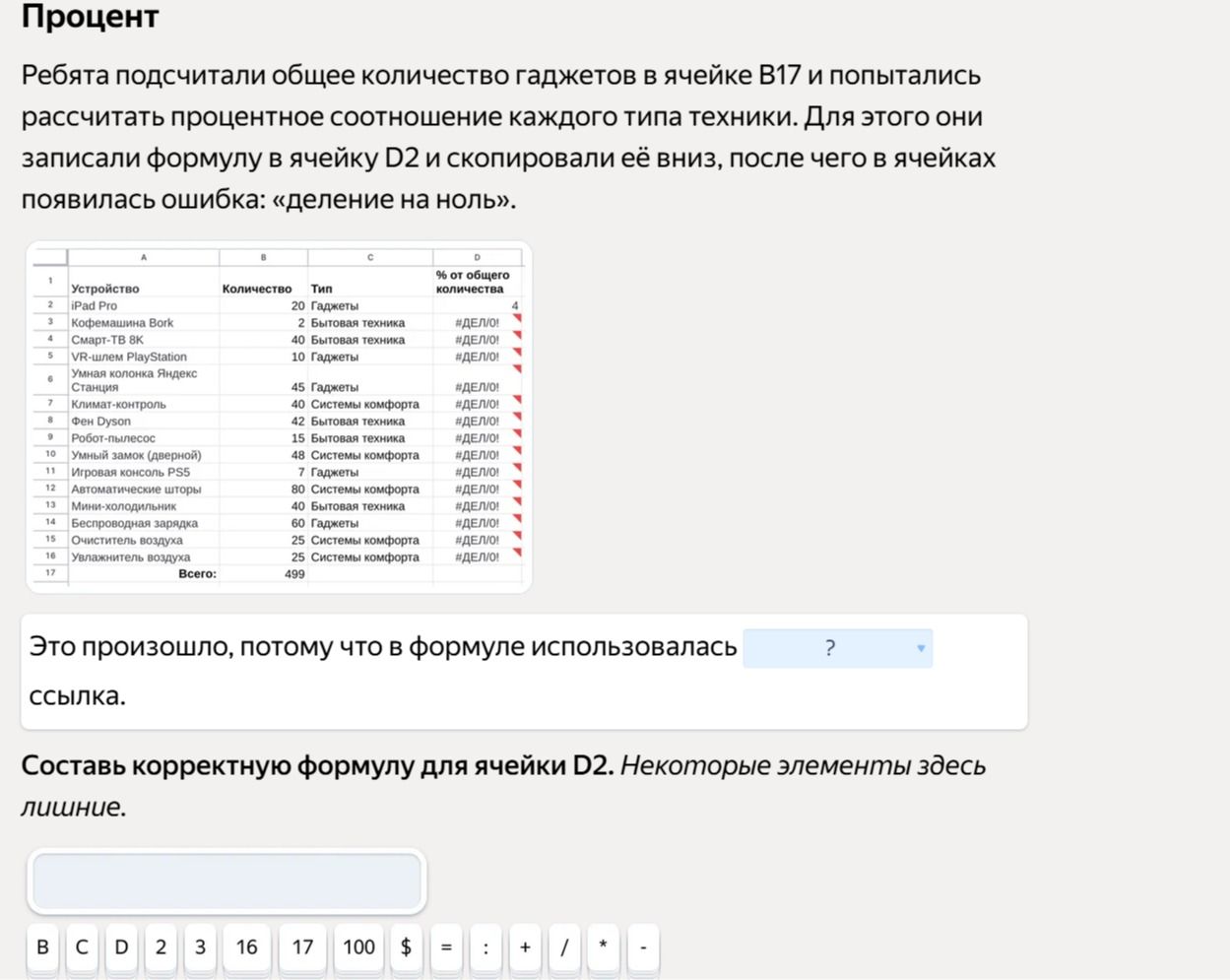This screenshot has height=980, width=1230.
Task: Pick the "3" number tile
Action: [x=200, y=947]
